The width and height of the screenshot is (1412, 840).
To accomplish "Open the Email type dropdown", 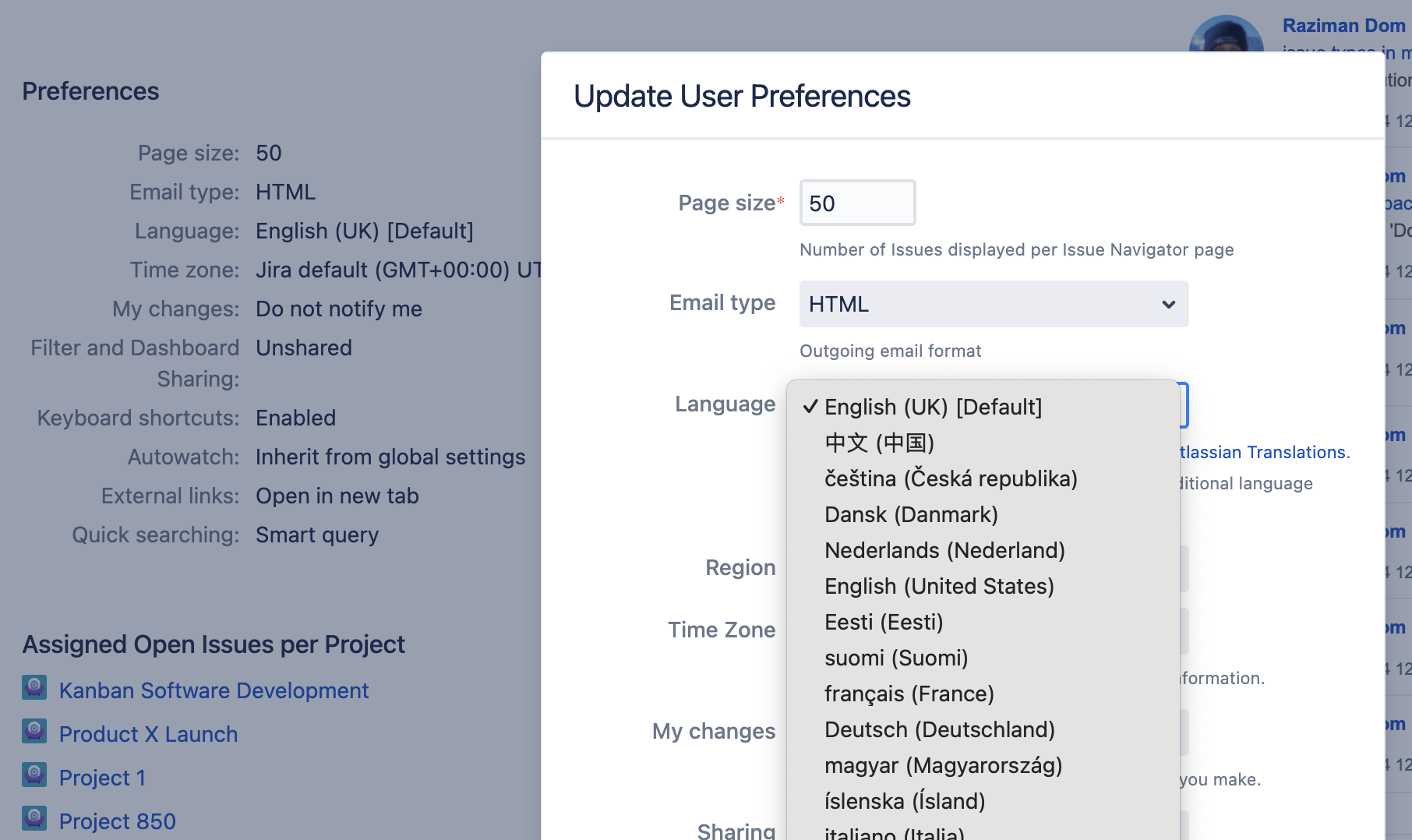I will tap(994, 304).
